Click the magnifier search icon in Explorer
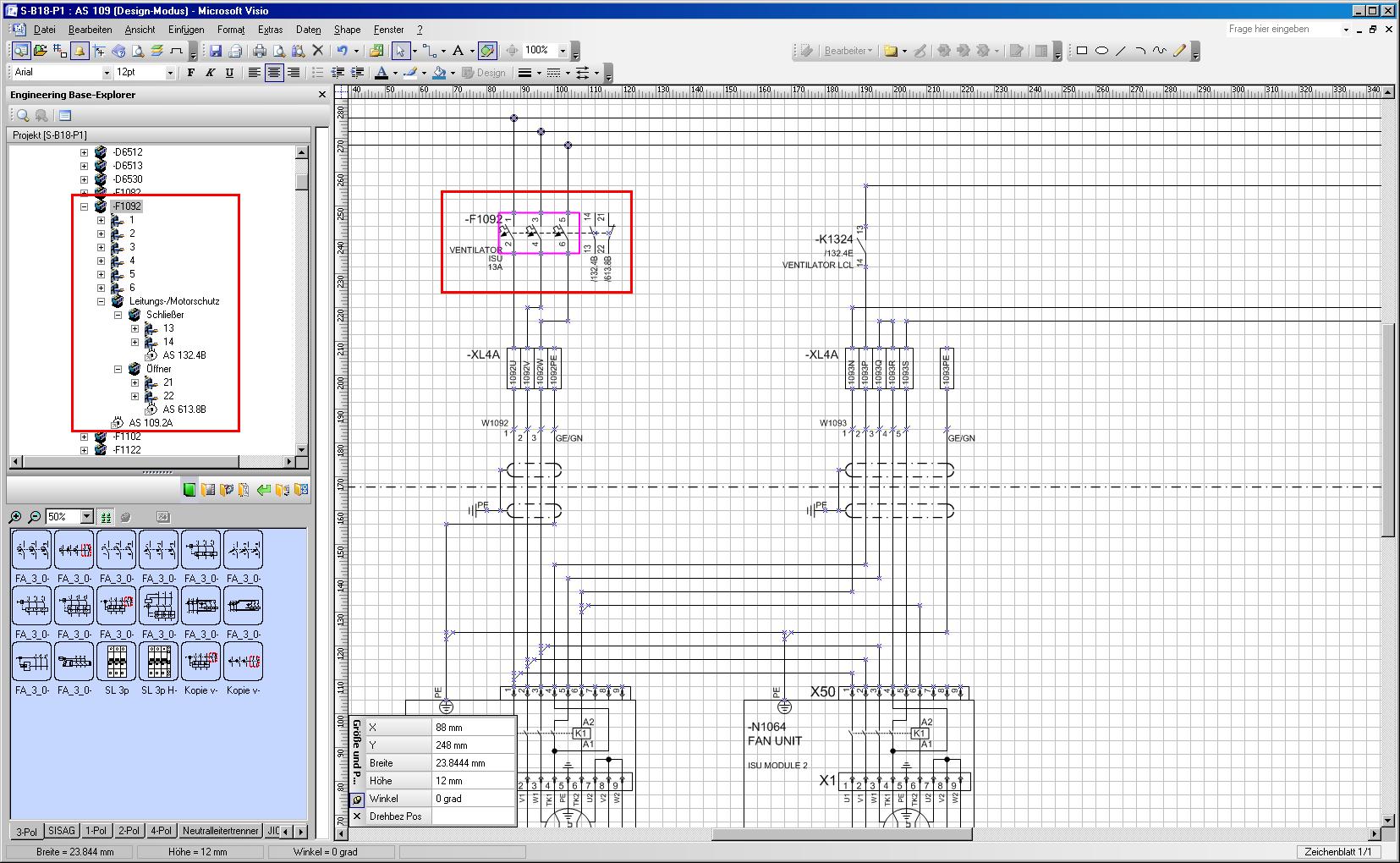The image size is (1400, 863). pos(23,115)
